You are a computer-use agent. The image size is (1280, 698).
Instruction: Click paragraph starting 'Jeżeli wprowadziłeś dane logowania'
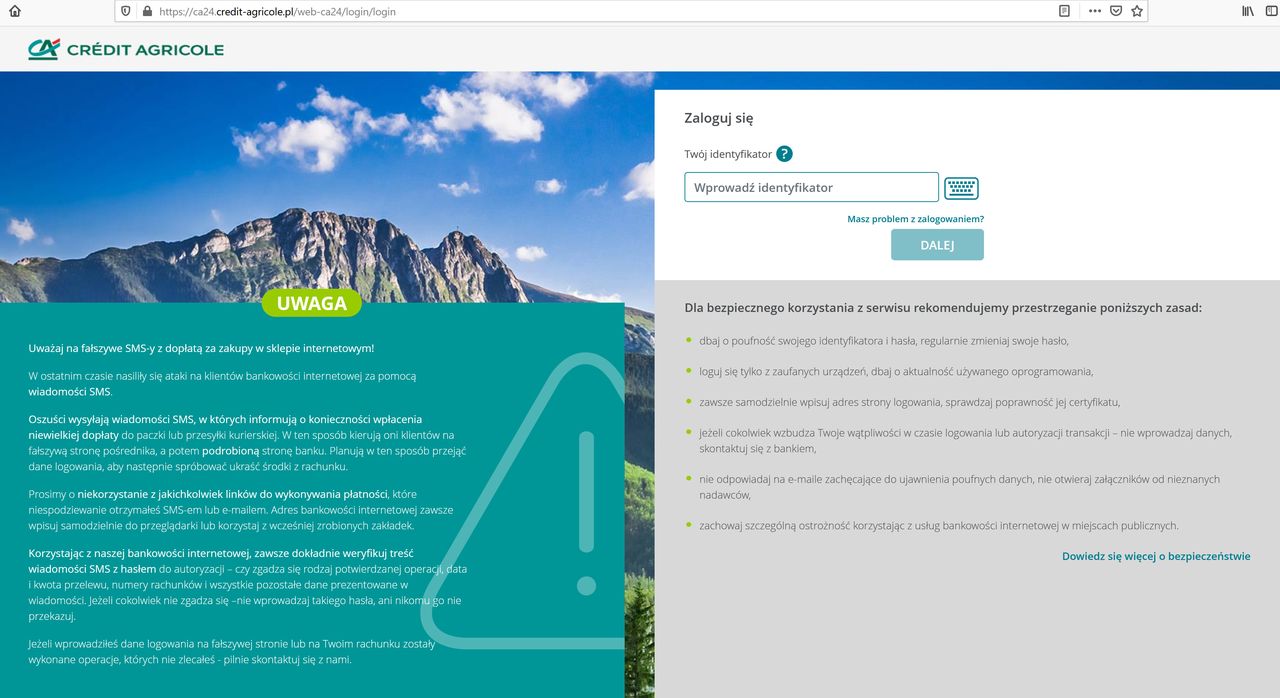click(x=231, y=652)
